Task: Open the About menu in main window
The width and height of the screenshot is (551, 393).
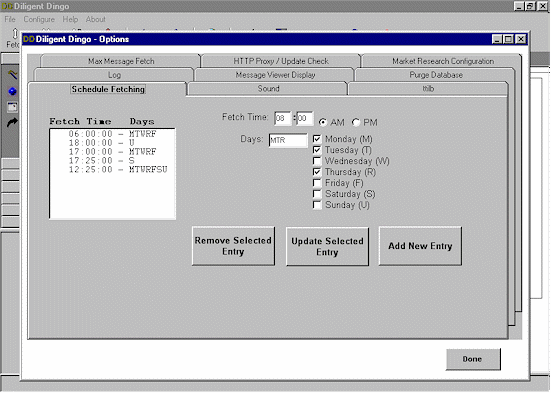Action: [95, 19]
